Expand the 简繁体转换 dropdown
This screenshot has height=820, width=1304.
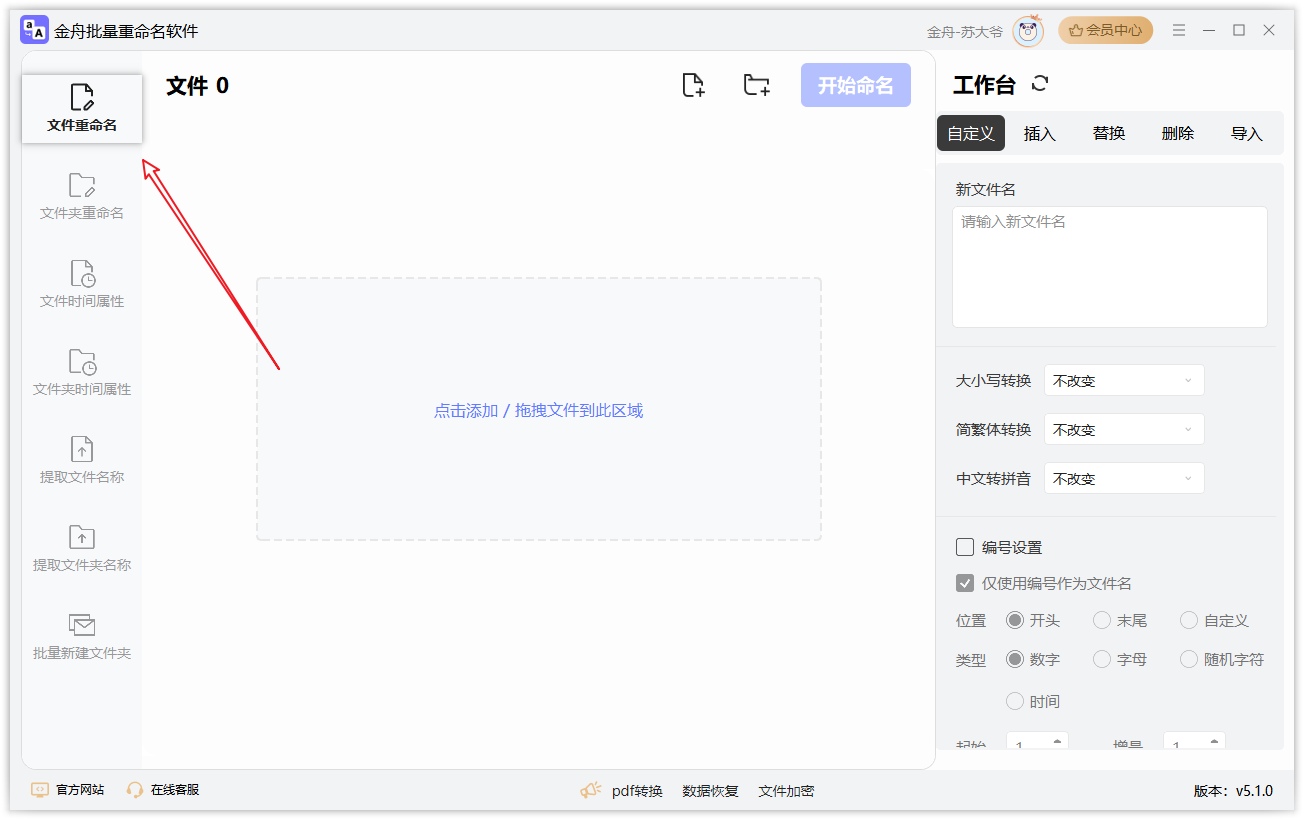(1124, 430)
